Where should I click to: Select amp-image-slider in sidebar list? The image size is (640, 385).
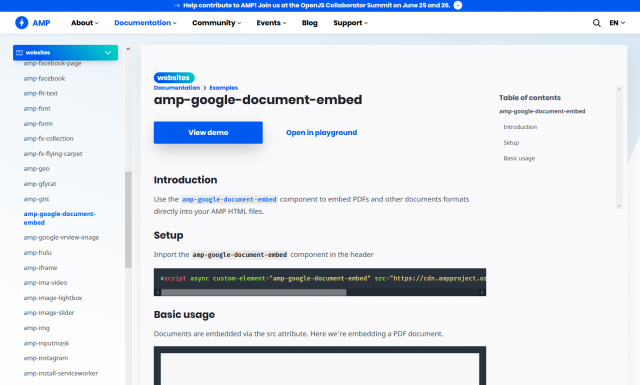point(49,313)
